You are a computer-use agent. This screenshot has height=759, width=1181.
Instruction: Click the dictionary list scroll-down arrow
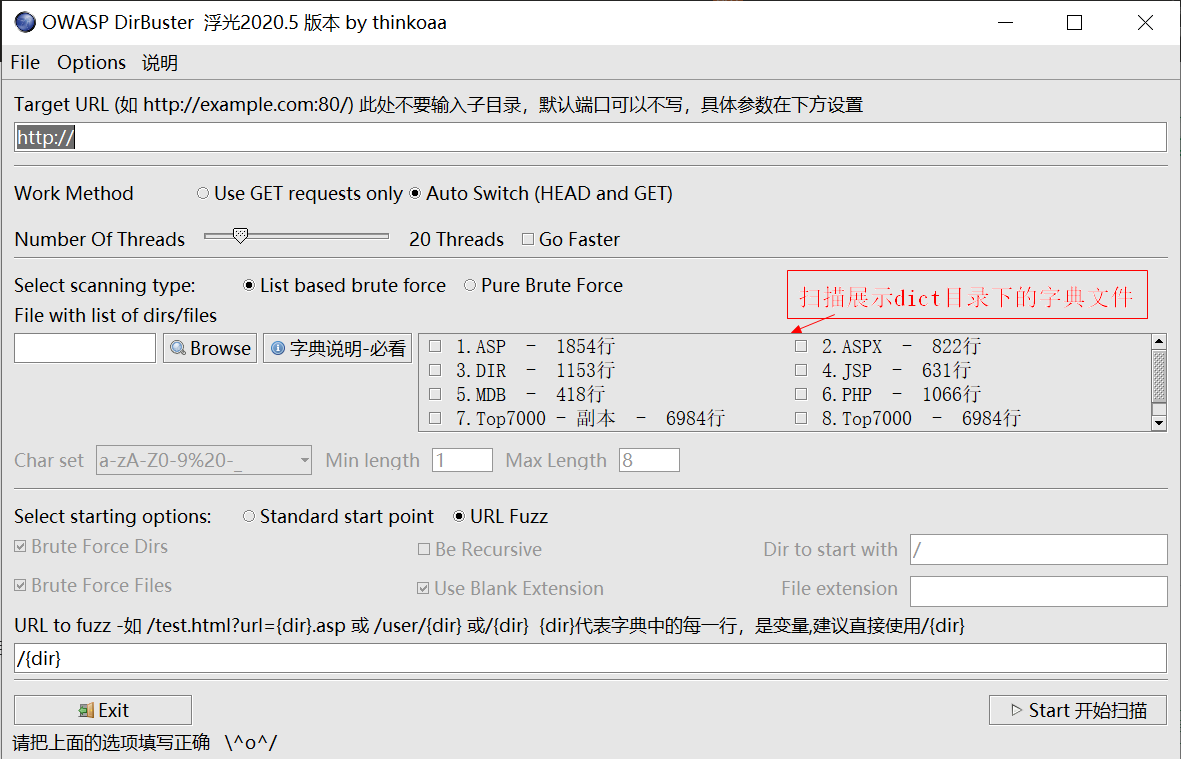1159,423
